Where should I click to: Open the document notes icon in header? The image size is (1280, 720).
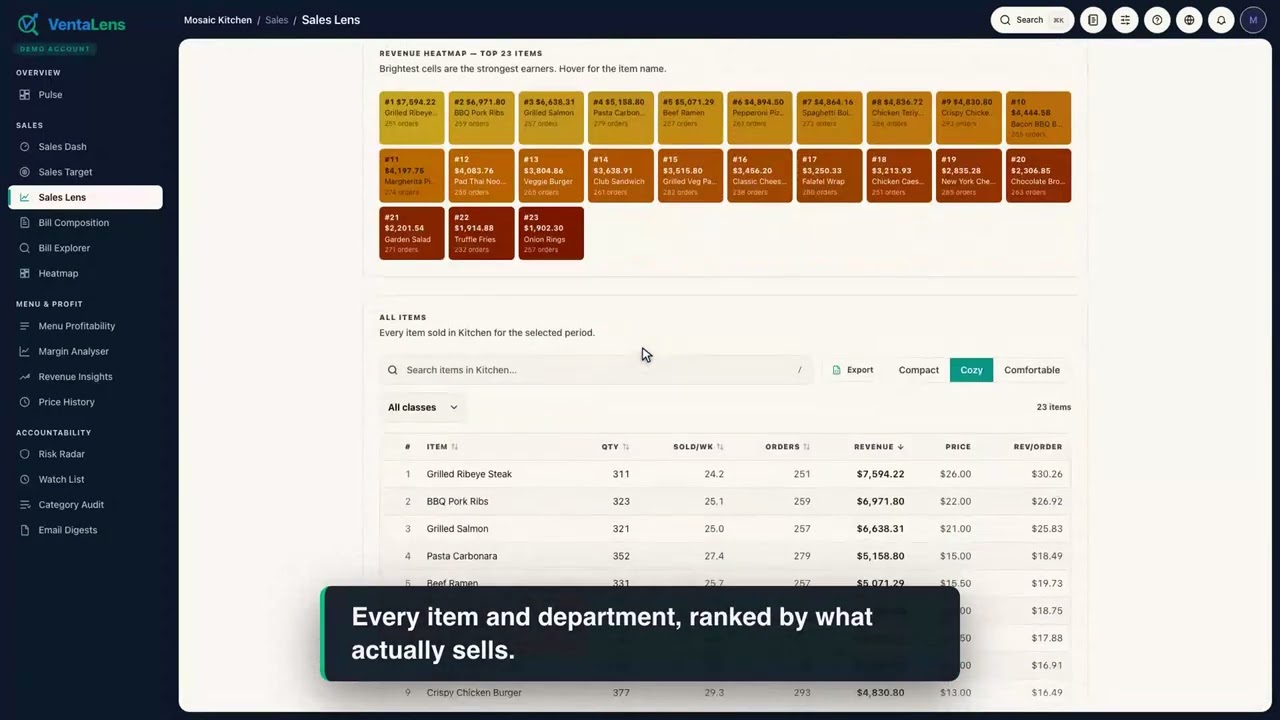click(1093, 20)
